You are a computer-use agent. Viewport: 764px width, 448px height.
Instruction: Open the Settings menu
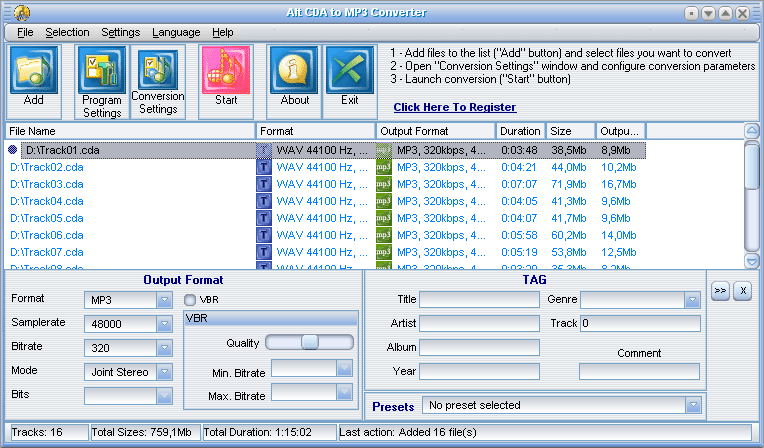pyautogui.click(x=121, y=32)
